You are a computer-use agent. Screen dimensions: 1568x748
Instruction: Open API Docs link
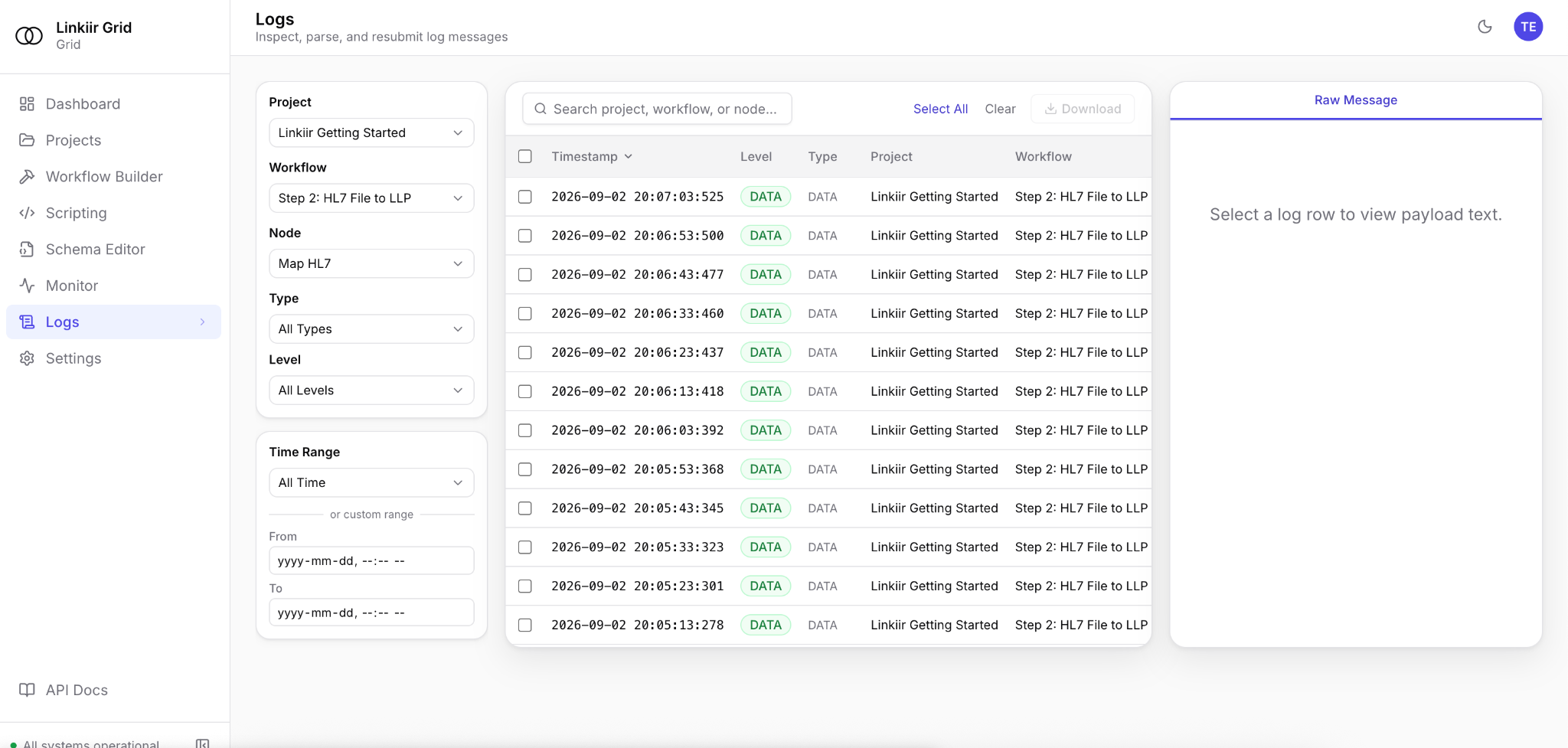click(113, 690)
